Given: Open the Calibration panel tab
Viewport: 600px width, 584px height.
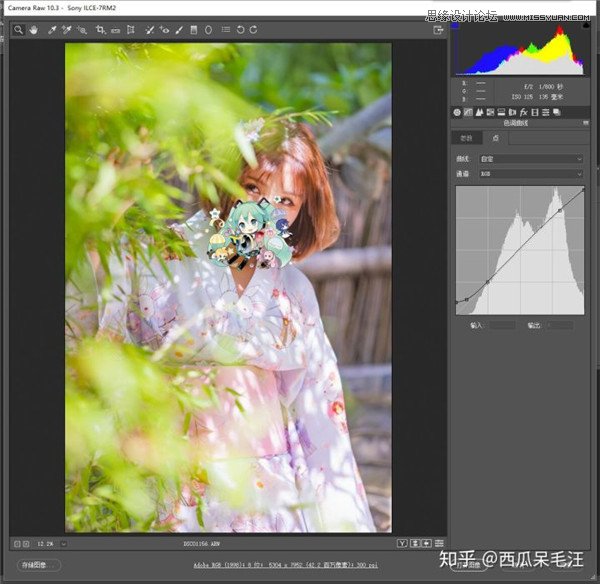Looking at the screenshot, I should pyautogui.click(x=535, y=112).
